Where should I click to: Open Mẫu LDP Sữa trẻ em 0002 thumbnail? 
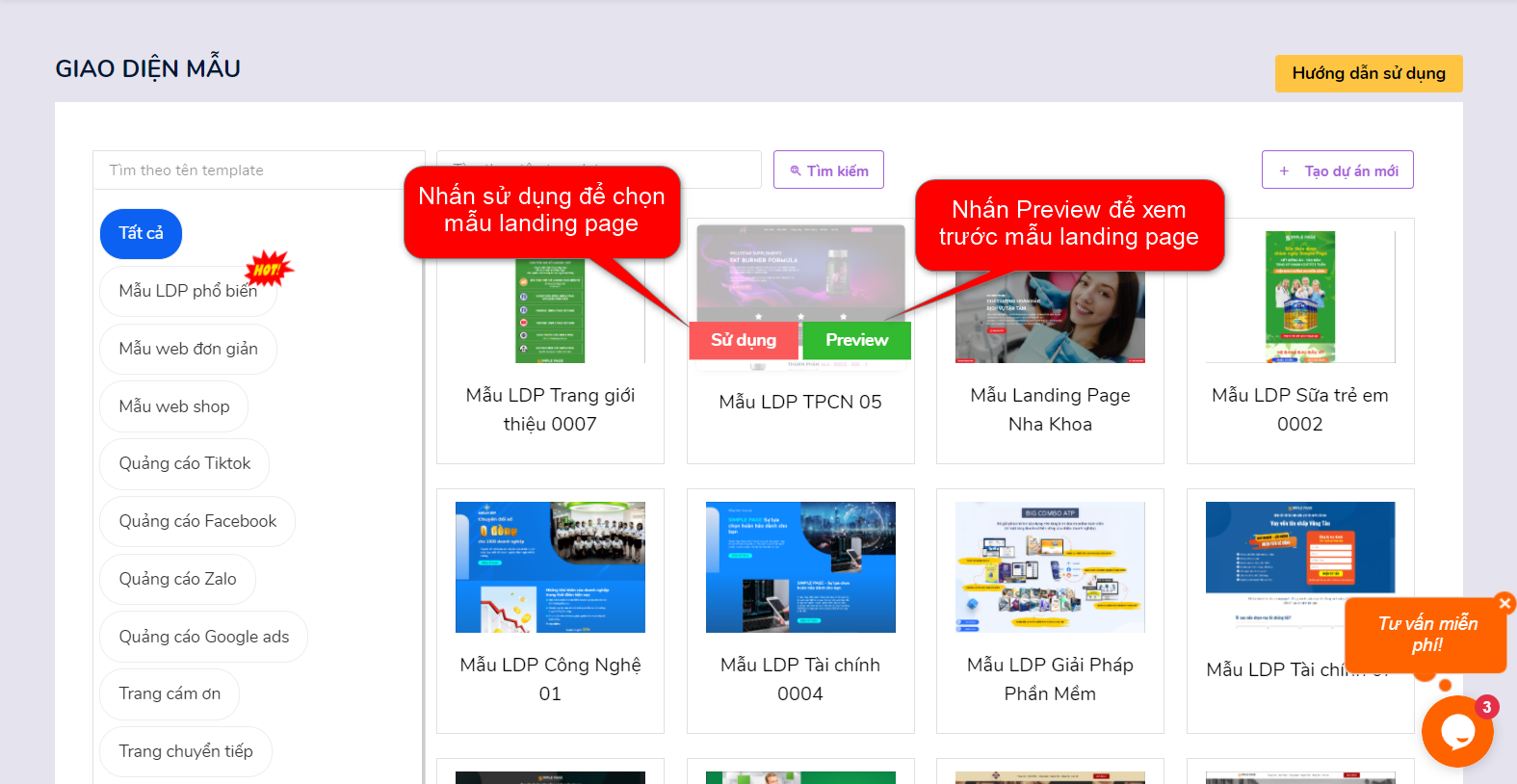[x=1300, y=297]
